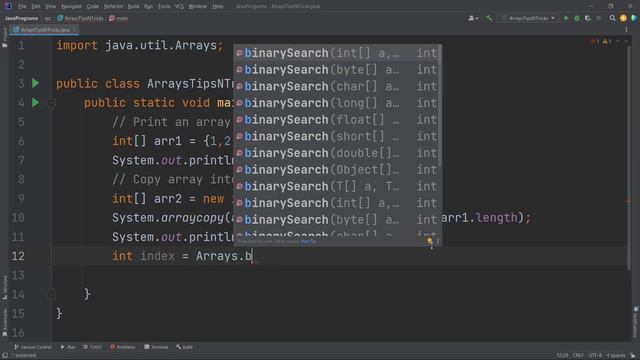Open the Terminal tool window

tap(156, 347)
